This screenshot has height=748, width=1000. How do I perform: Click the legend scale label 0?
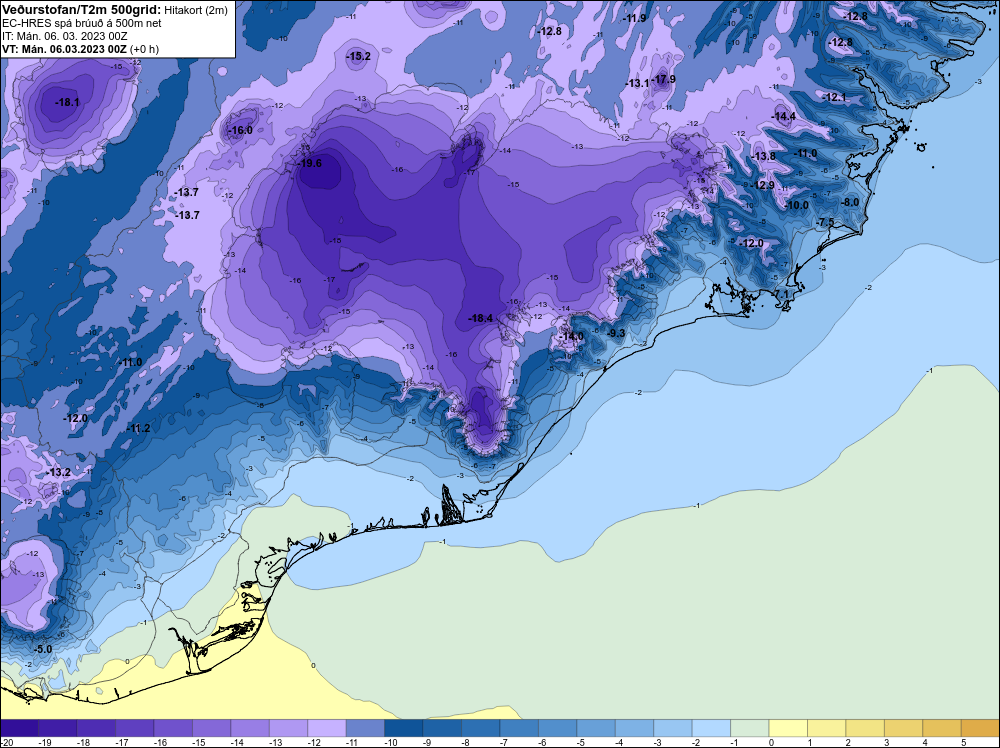[x=771, y=742]
